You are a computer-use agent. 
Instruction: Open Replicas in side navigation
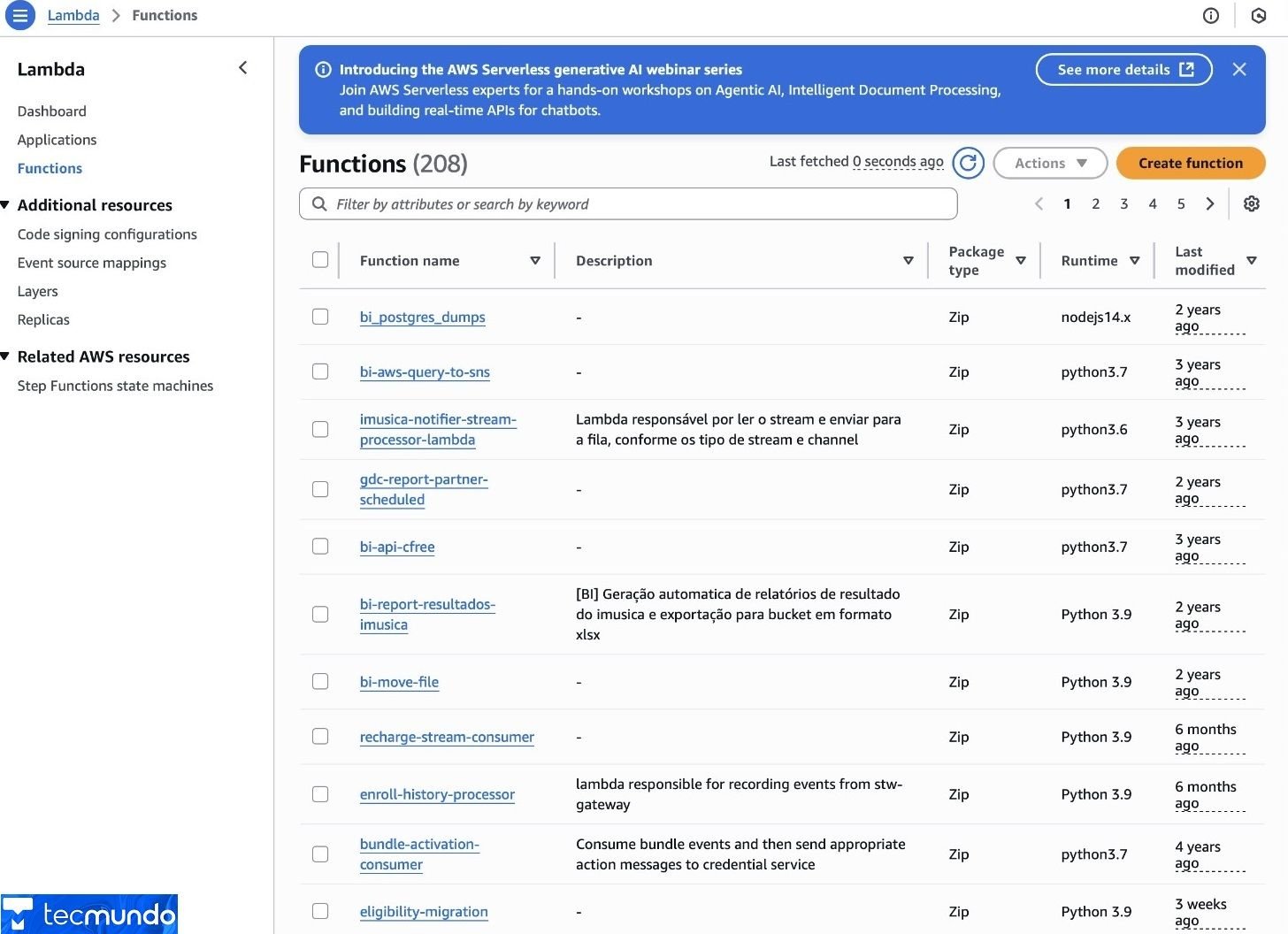[43, 319]
